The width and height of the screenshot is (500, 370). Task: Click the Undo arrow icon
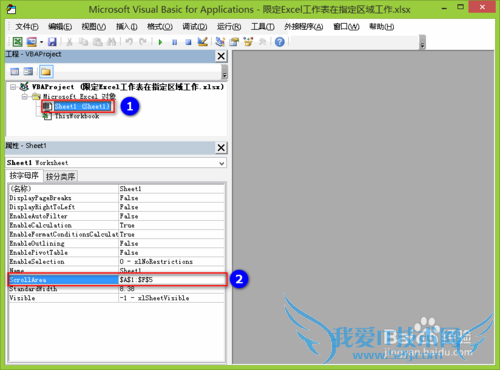click(129, 42)
